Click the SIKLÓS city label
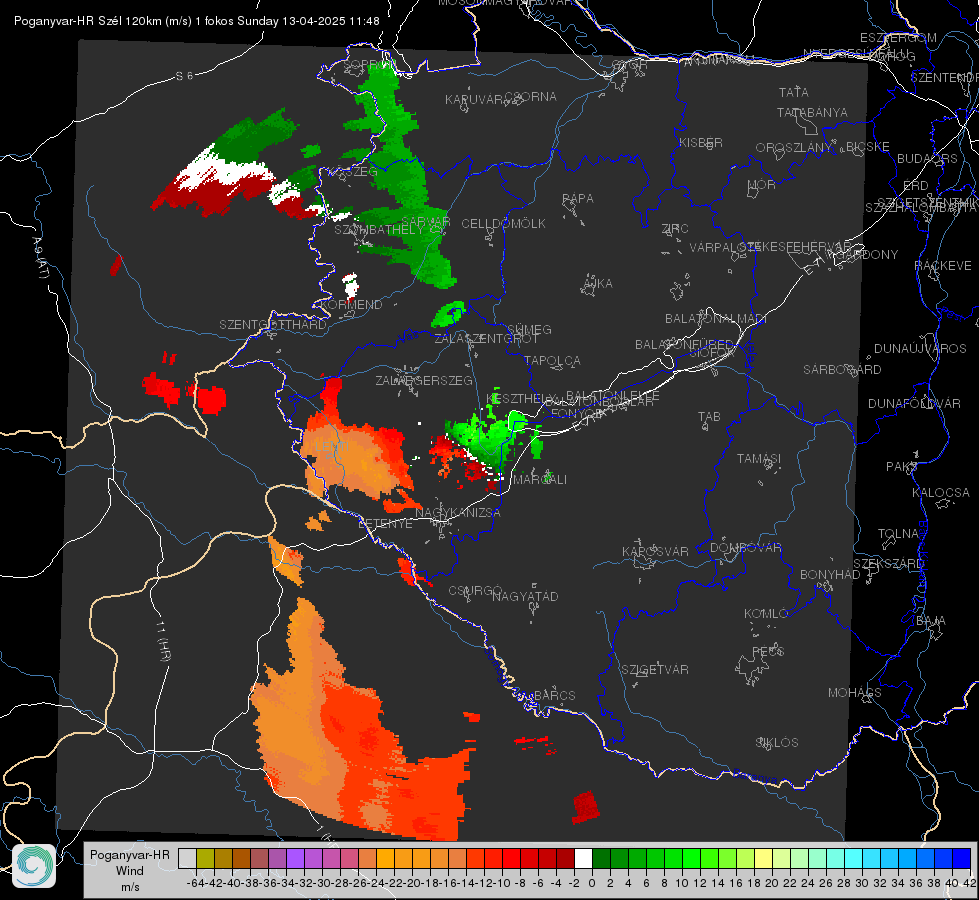The width and height of the screenshot is (979, 900). pos(777,742)
